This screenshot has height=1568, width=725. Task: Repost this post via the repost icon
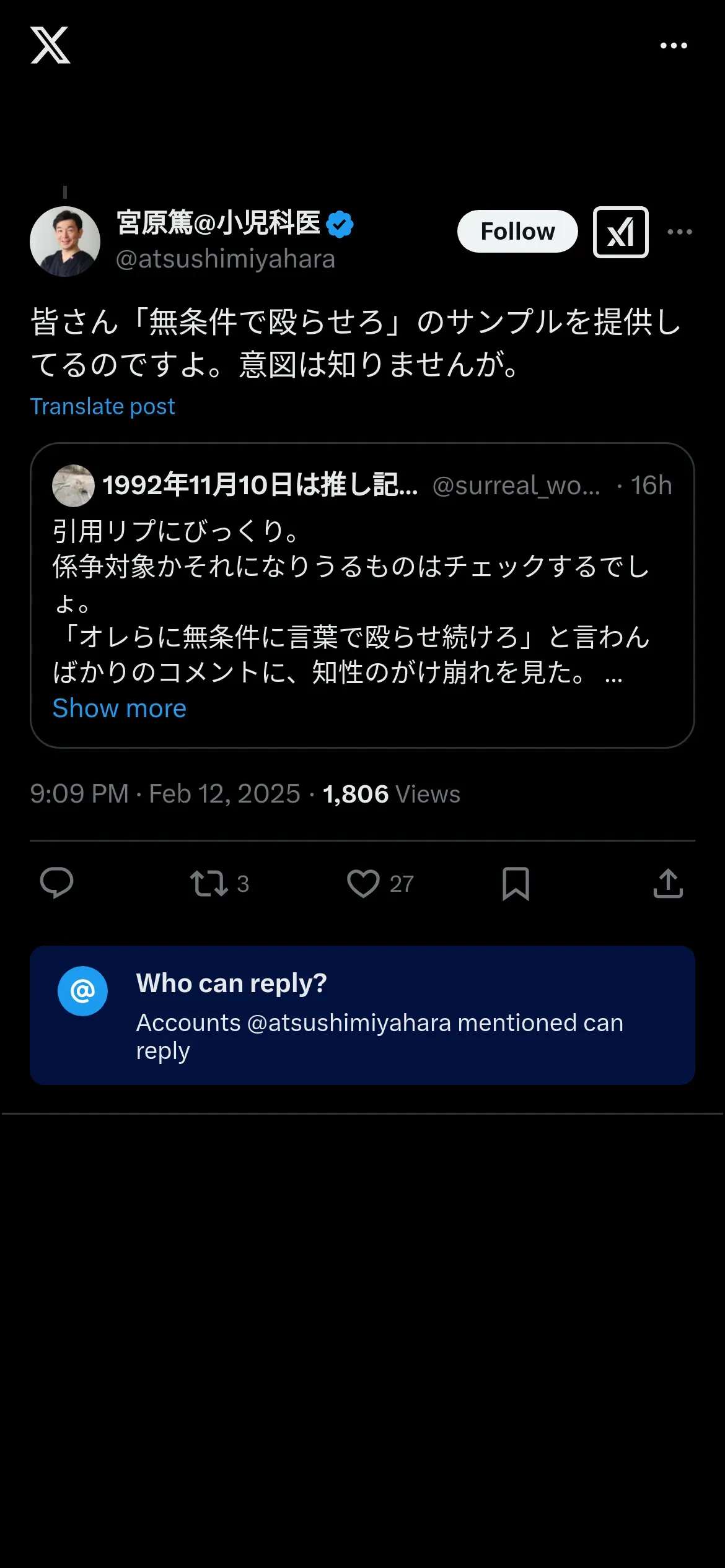pyautogui.click(x=209, y=884)
